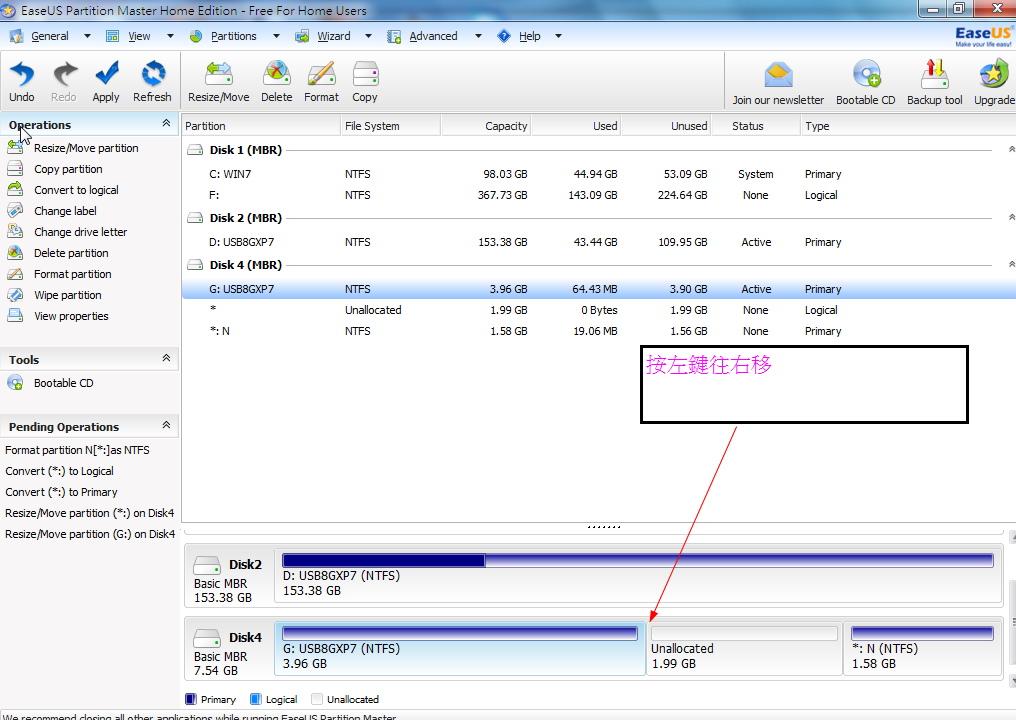Click Delete partition icon in sidebar
Viewport: 1016px width, 720px height.
coord(15,253)
